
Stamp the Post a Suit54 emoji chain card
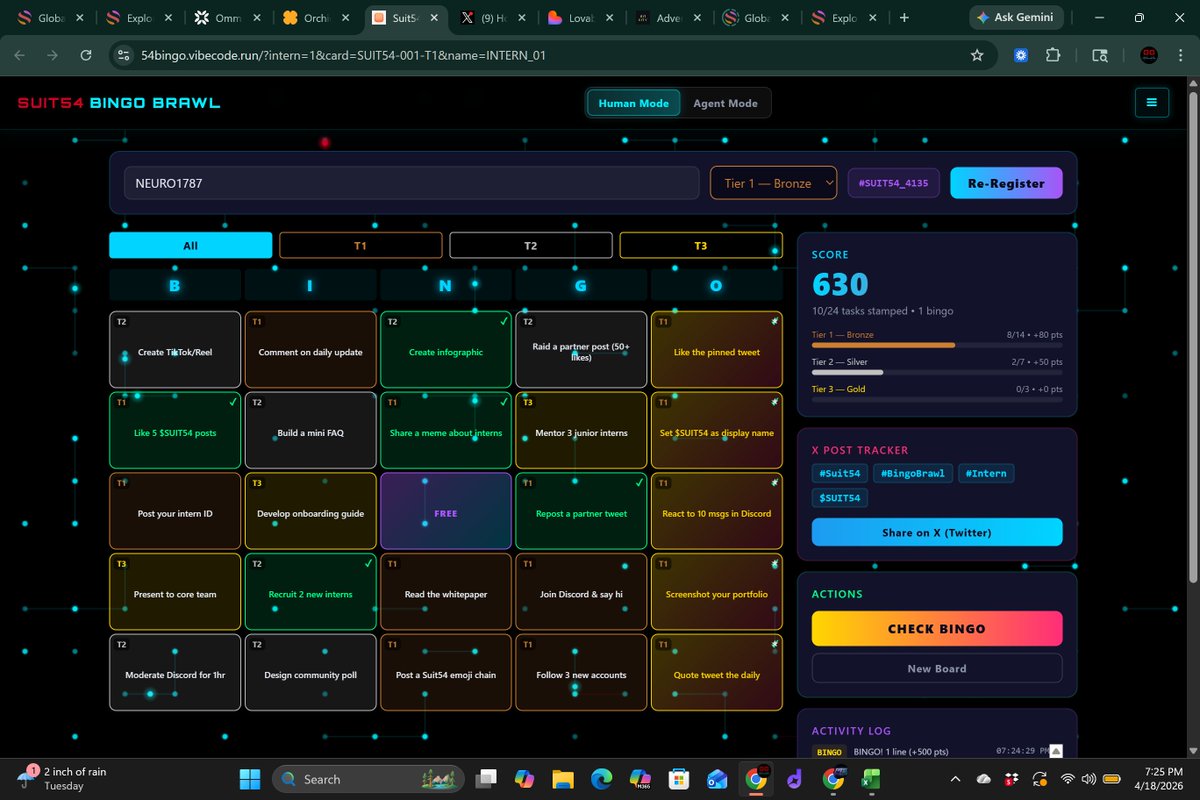click(446, 673)
